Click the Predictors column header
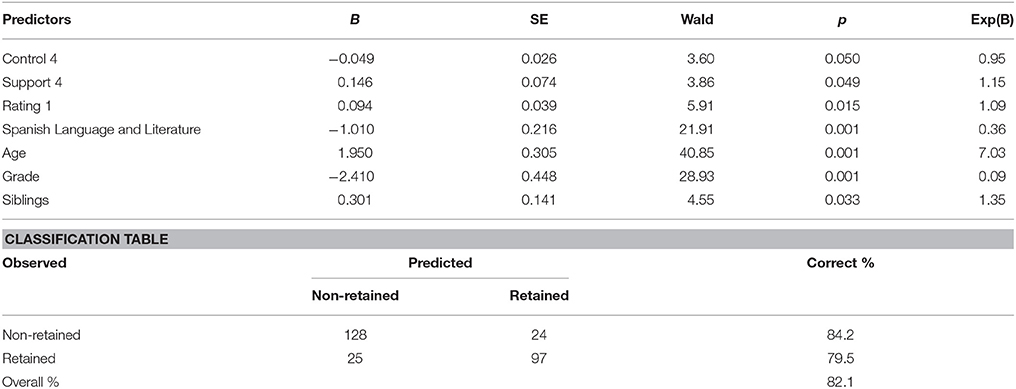The image size is (1016, 389). point(37,19)
